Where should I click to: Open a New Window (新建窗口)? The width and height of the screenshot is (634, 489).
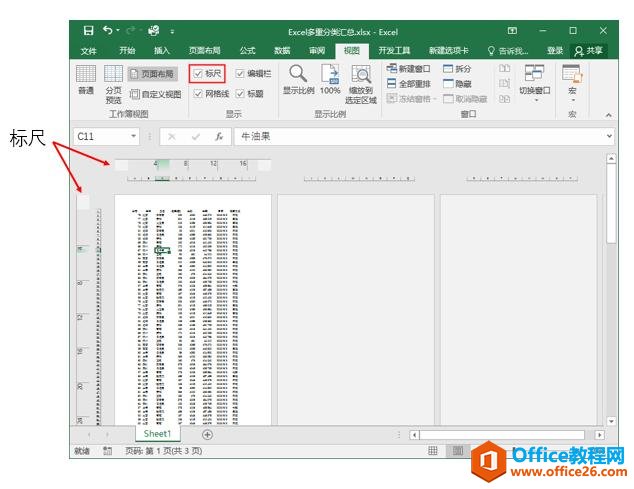[408, 69]
